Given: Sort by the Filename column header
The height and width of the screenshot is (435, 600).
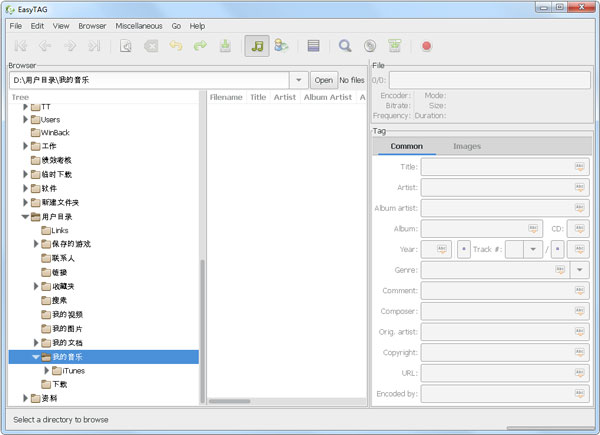Looking at the screenshot, I should [x=226, y=97].
